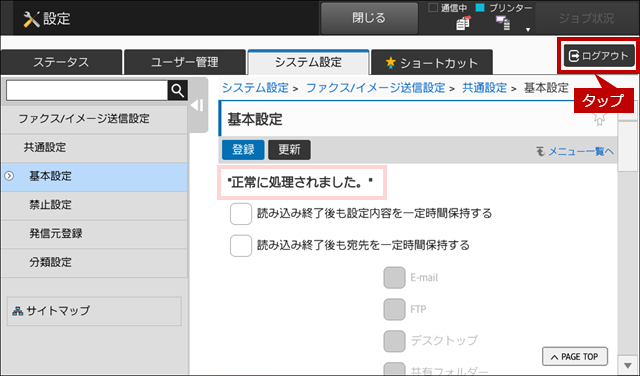640x376 pixels.
Task: Toggle the デスクトップ checkbox
Action: click(394, 341)
